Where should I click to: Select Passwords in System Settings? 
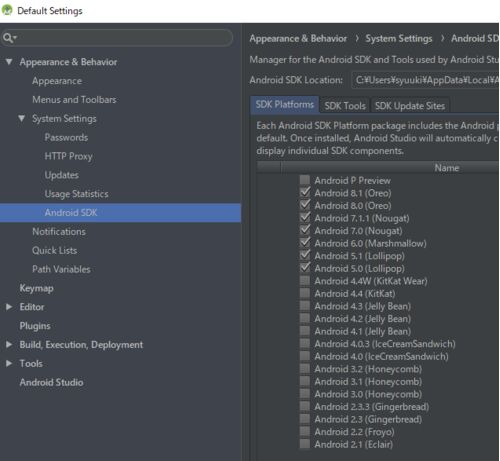[x=66, y=137]
